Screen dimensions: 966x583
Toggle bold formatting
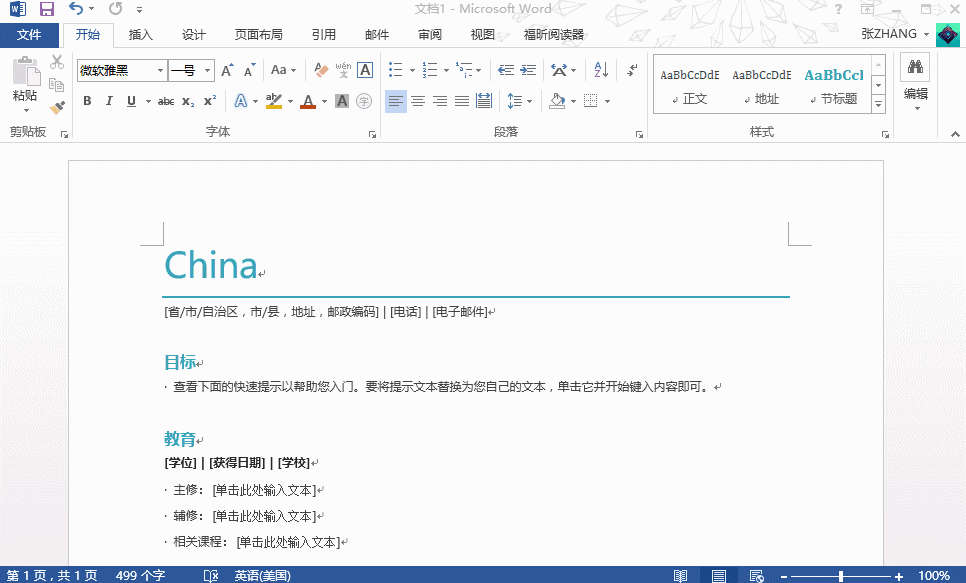86,101
